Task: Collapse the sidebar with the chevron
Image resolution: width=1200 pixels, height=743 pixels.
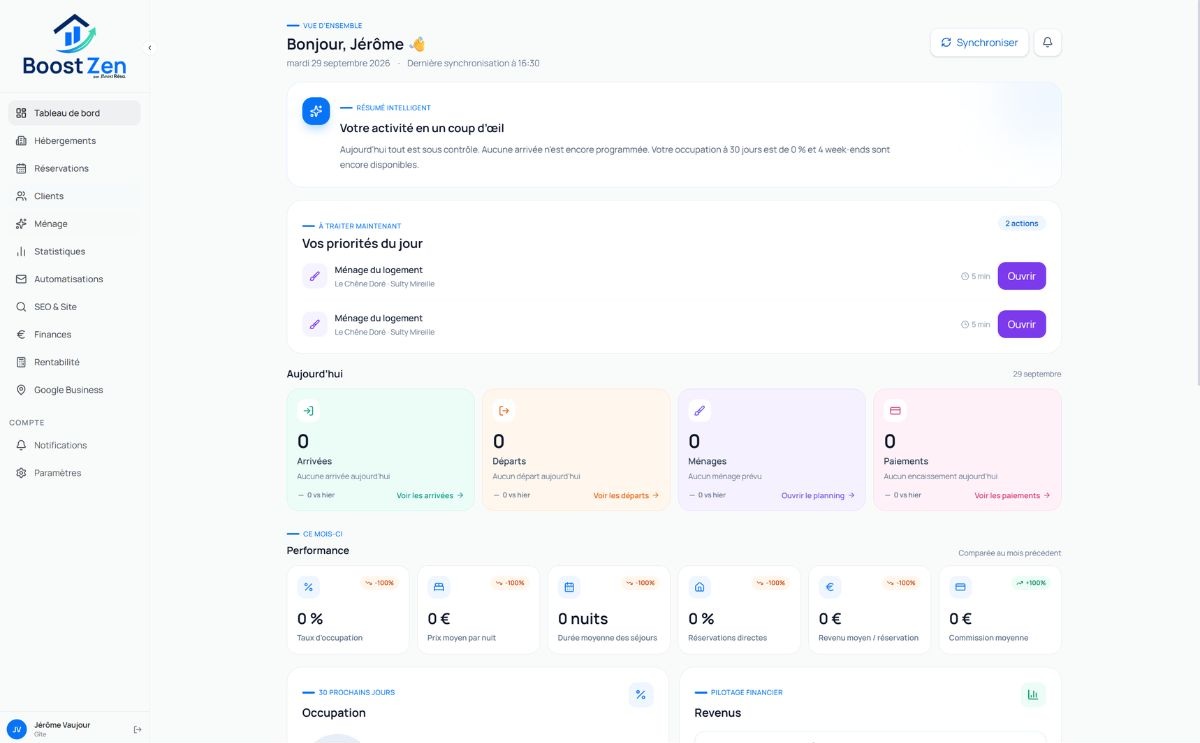Action: 150,47
